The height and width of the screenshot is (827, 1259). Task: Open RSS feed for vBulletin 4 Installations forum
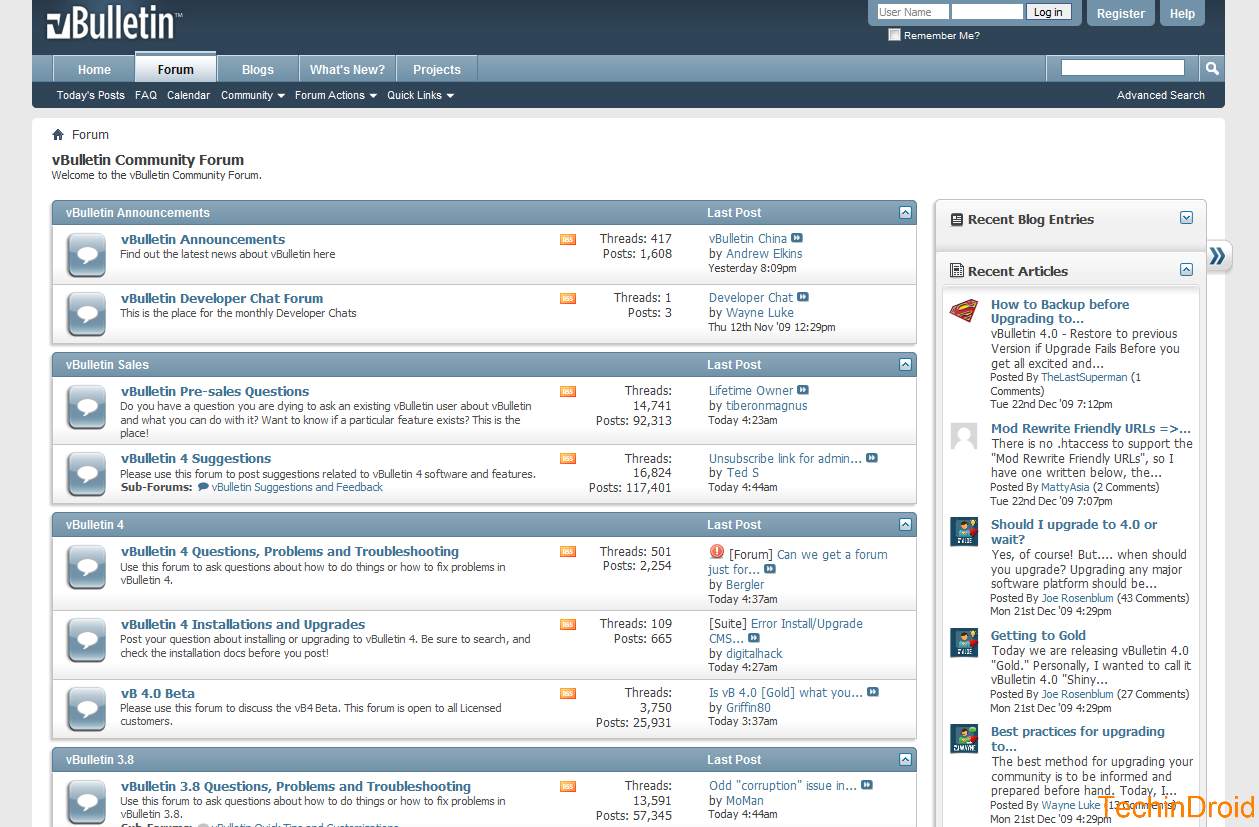coord(568,624)
